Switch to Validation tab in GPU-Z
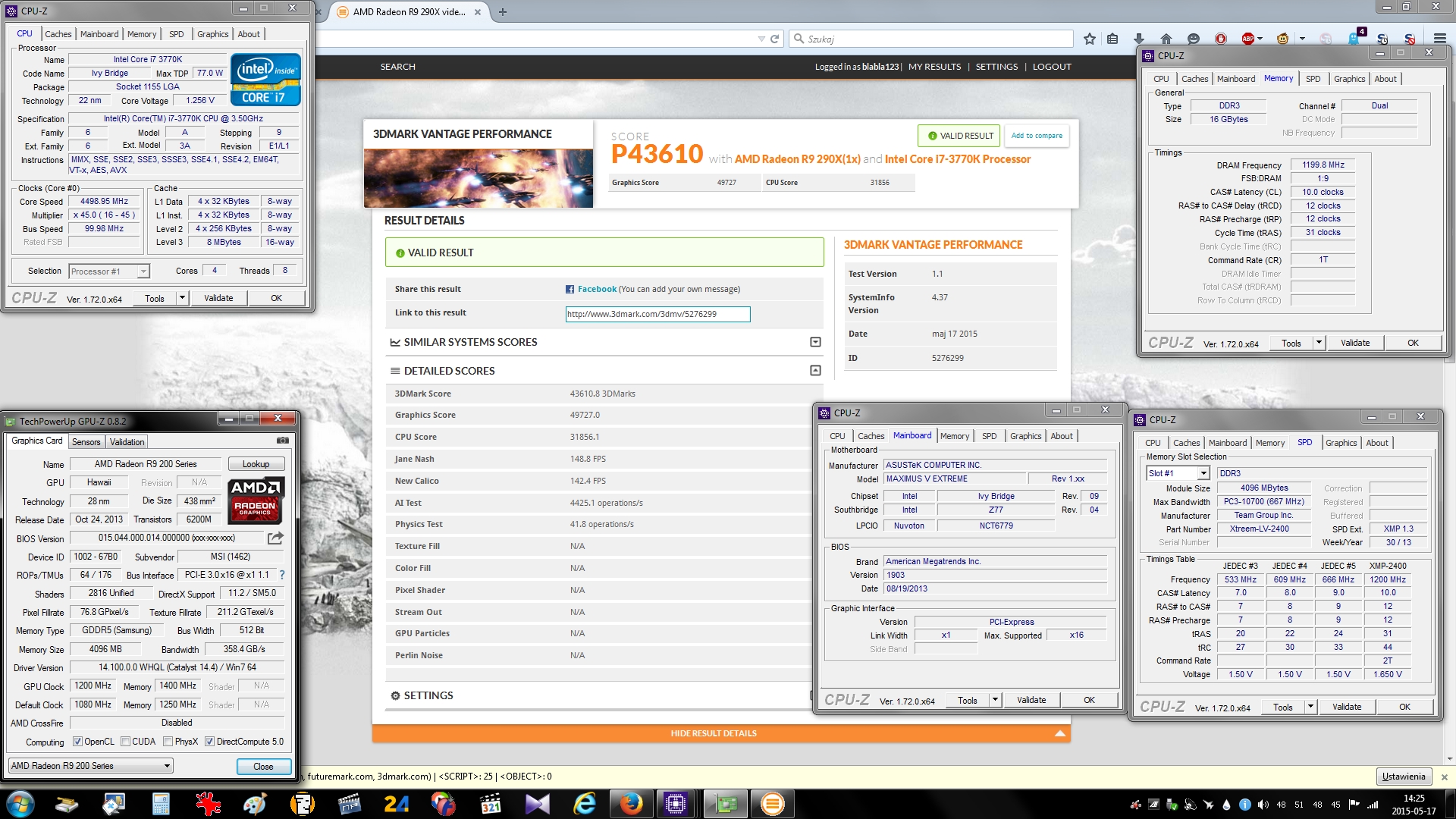This screenshot has width=1456, height=819. point(127,442)
